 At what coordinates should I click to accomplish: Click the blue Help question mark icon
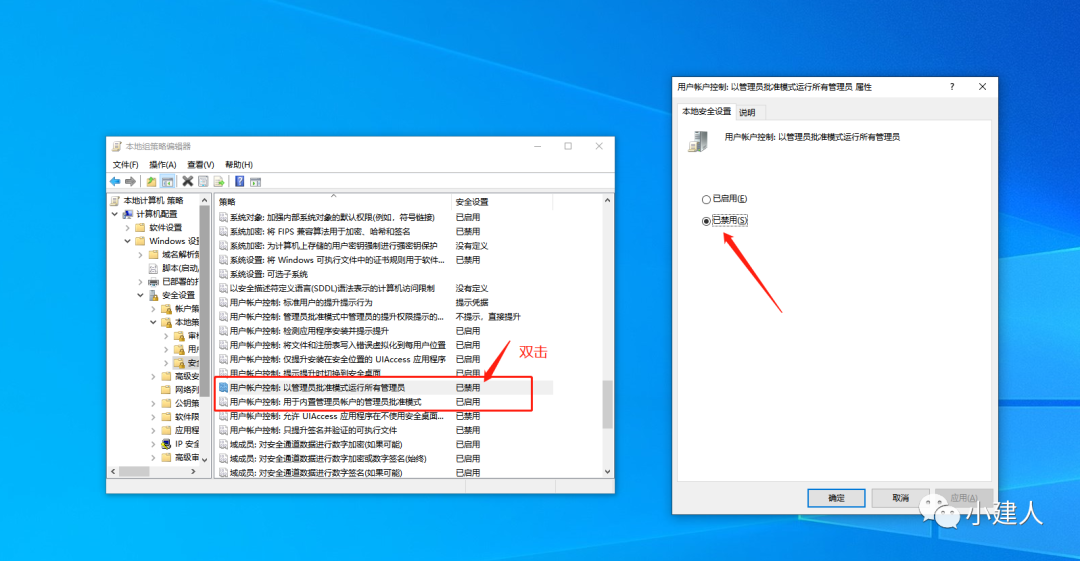tap(239, 181)
